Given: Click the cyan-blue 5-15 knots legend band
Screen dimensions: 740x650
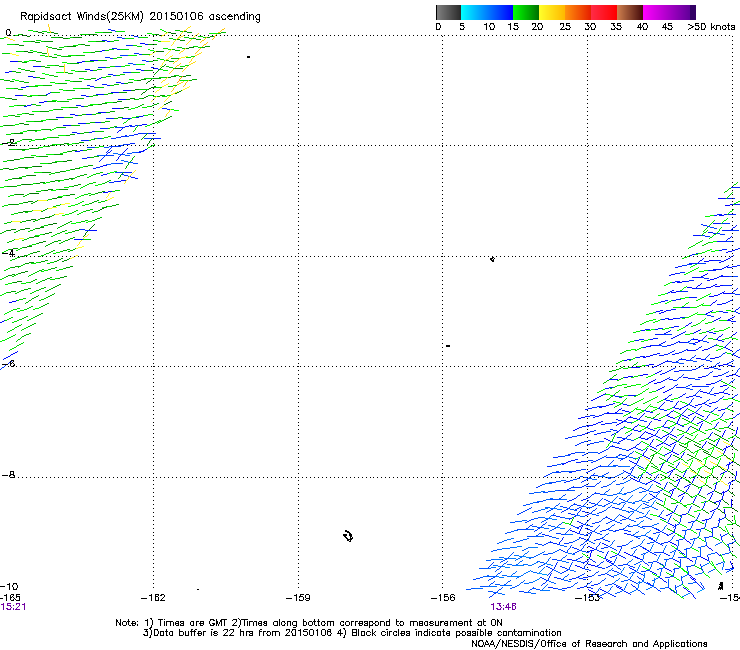Looking at the screenshot, I should tap(487, 12).
